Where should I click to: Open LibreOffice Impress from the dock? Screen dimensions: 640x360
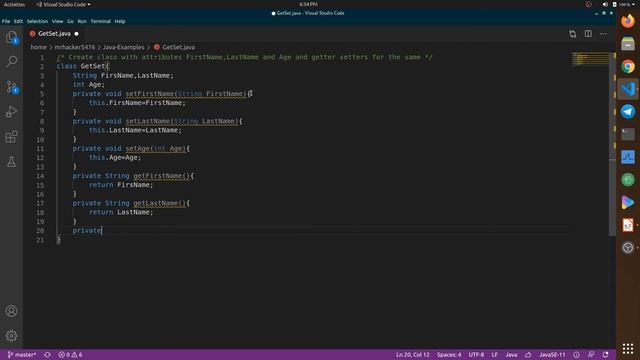coord(628,225)
